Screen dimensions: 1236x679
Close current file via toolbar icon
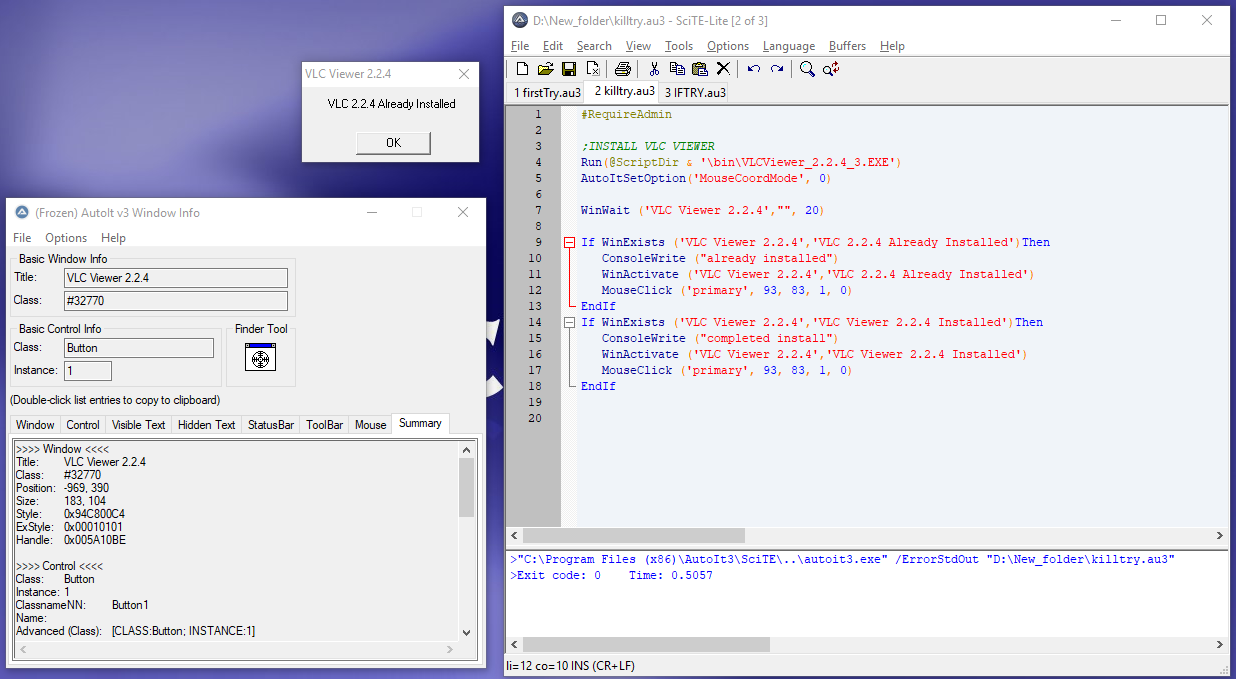coord(592,69)
